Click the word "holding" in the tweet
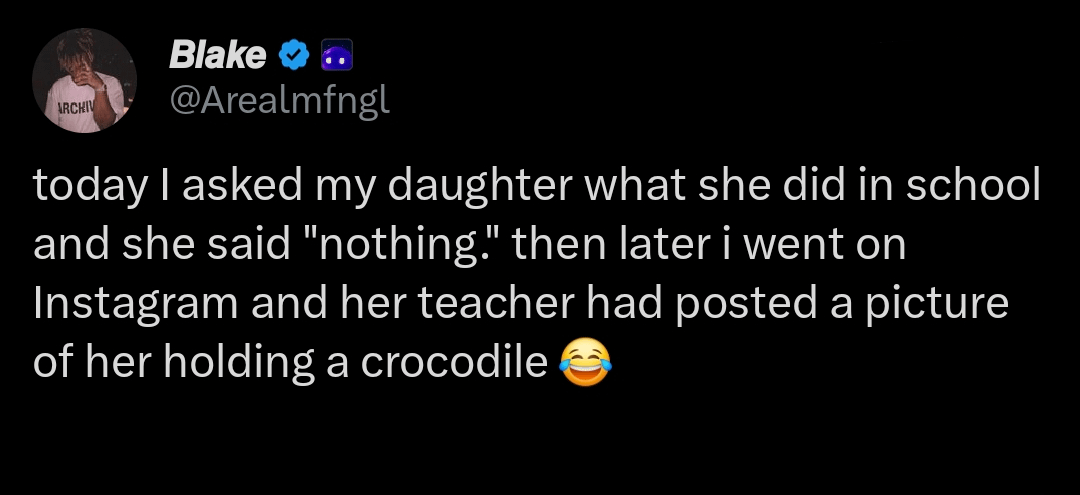 (234, 363)
